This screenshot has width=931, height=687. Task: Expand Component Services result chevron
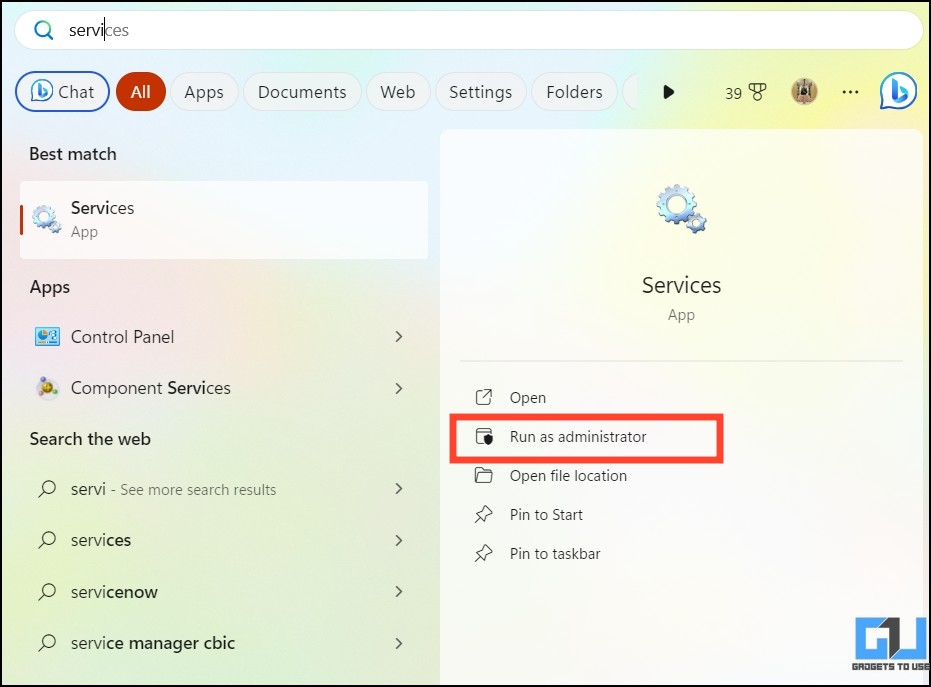398,388
